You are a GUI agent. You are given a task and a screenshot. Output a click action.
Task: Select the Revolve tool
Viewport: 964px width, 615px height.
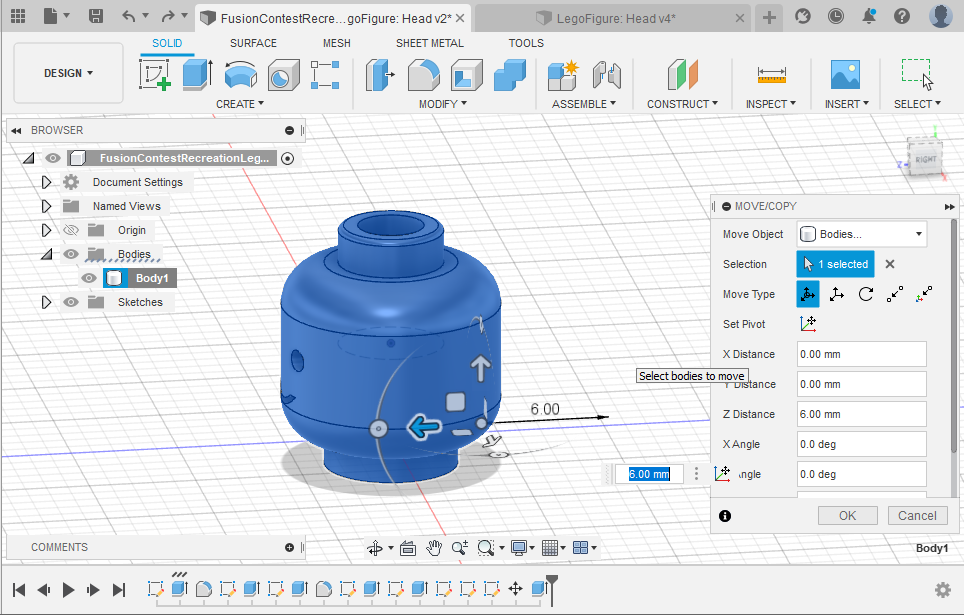(x=240, y=75)
